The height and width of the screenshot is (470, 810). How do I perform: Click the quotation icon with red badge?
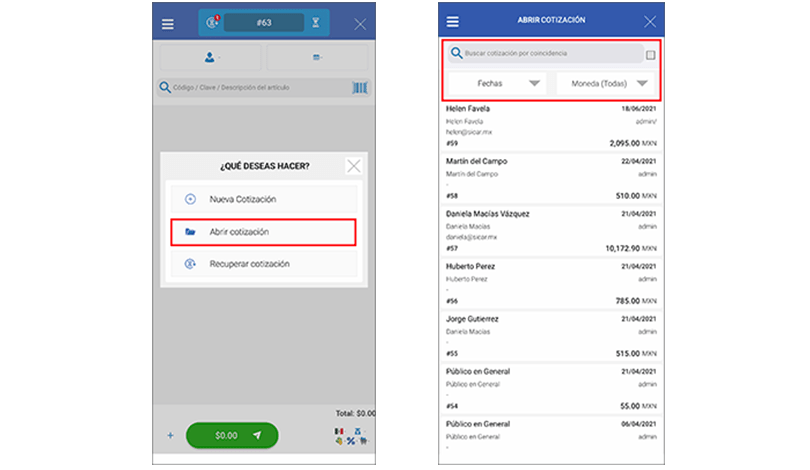[212, 22]
